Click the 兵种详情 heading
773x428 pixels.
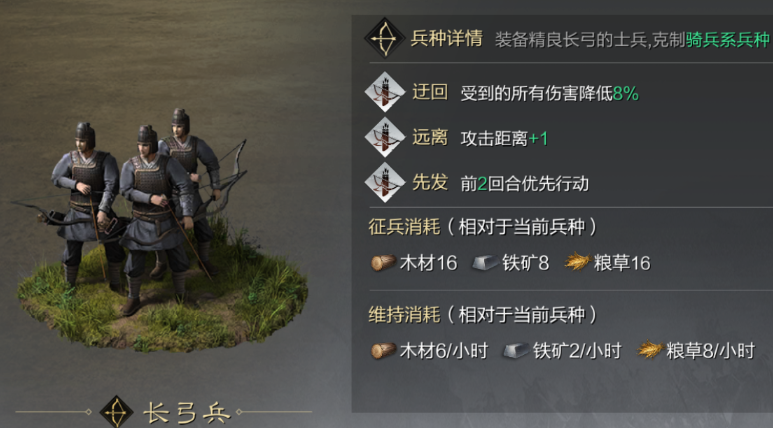pyautogui.click(x=447, y=38)
